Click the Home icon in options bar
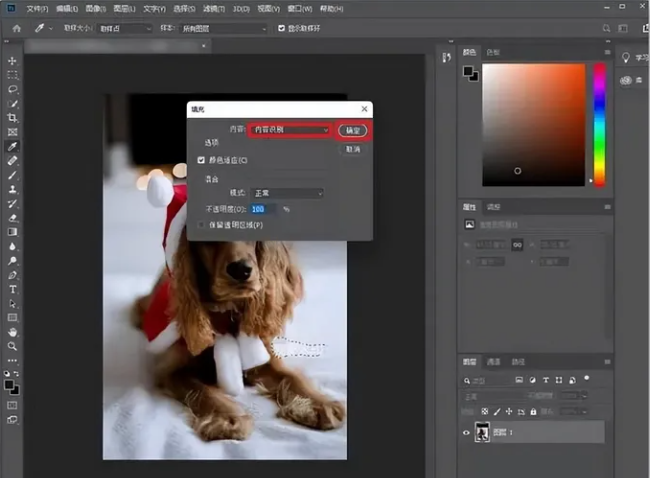The image size is (650, 479). point(16,29)
